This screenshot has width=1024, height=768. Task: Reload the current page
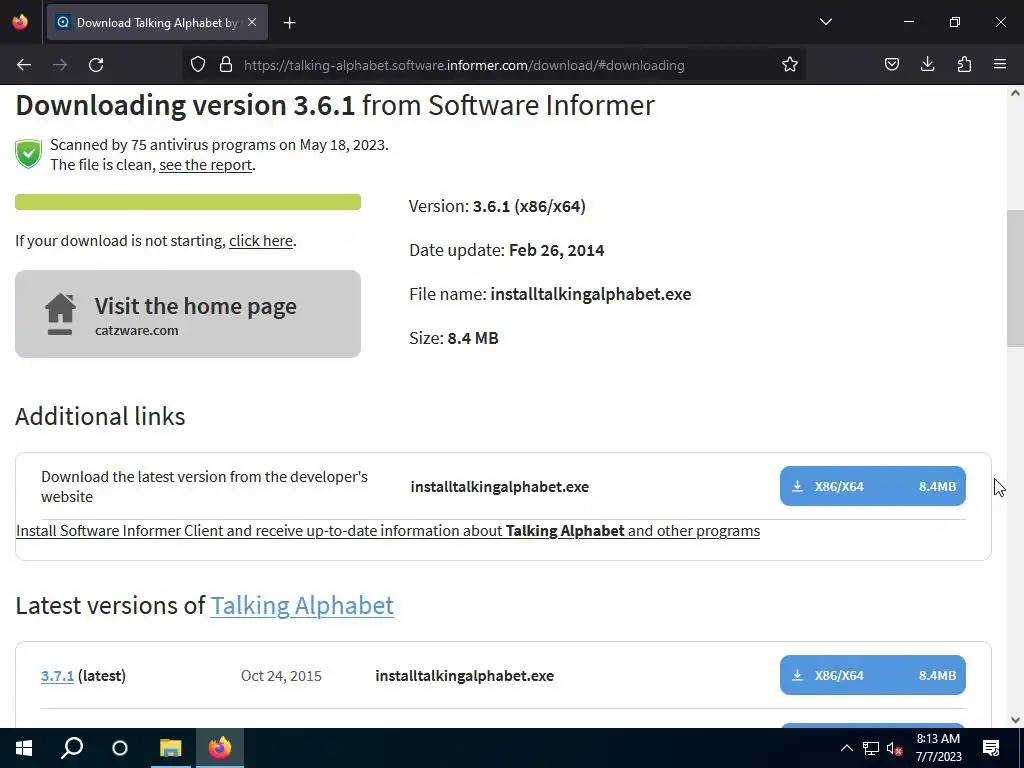(x=96, y=65)
